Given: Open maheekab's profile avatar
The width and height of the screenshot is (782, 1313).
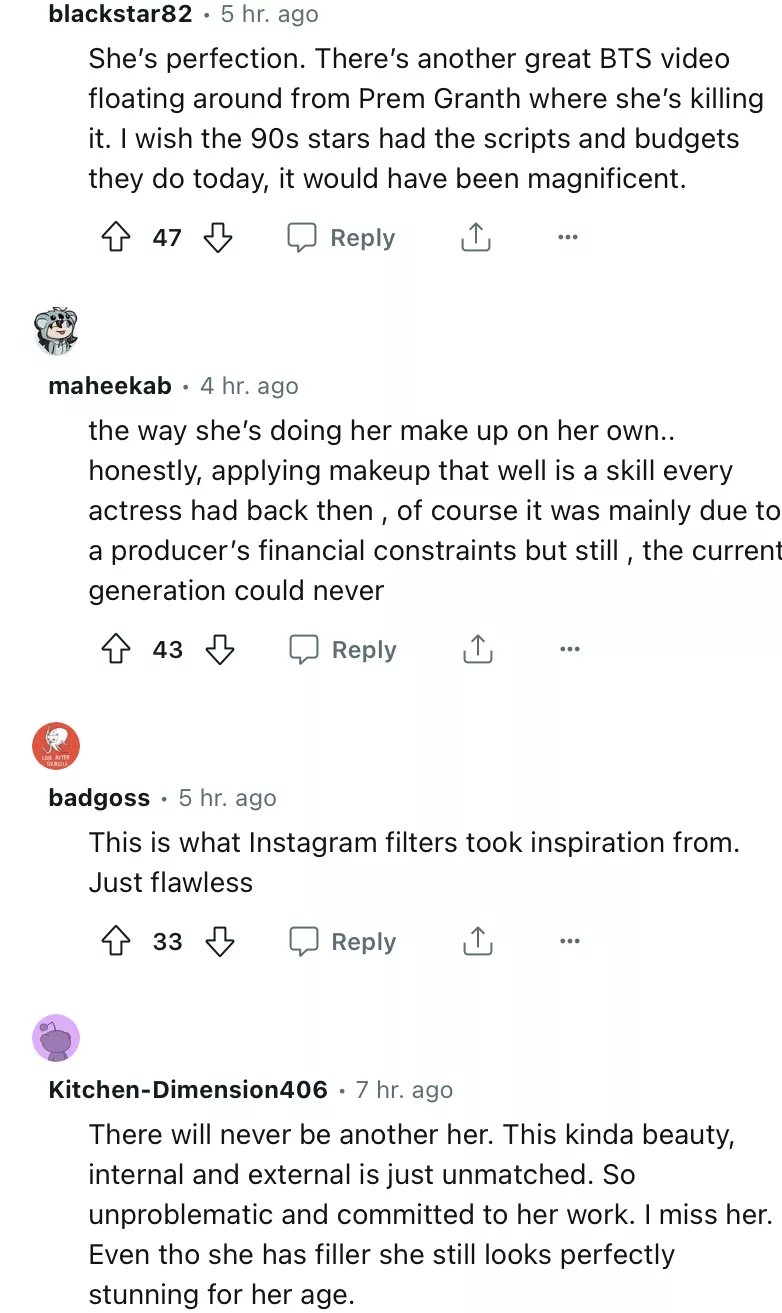Looking at the screenshot, I should click(x=56, y=333).
